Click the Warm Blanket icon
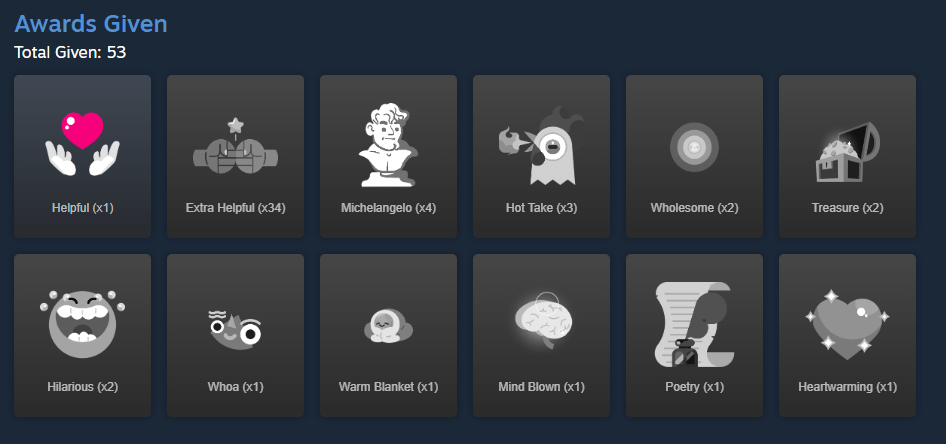This screenshot has height=444, width=946. [x=389, y=326]
